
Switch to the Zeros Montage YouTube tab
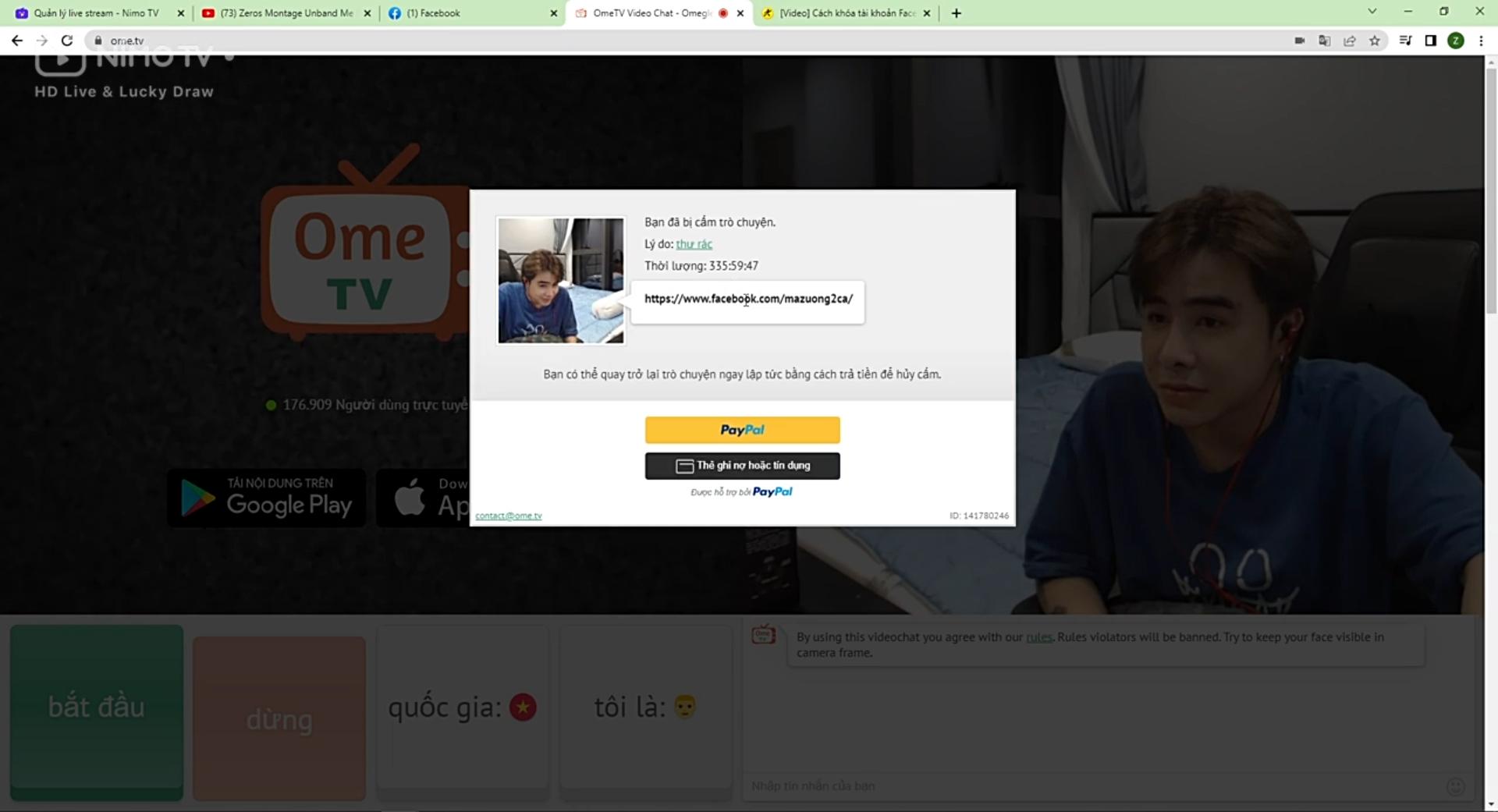pos(287,13)
